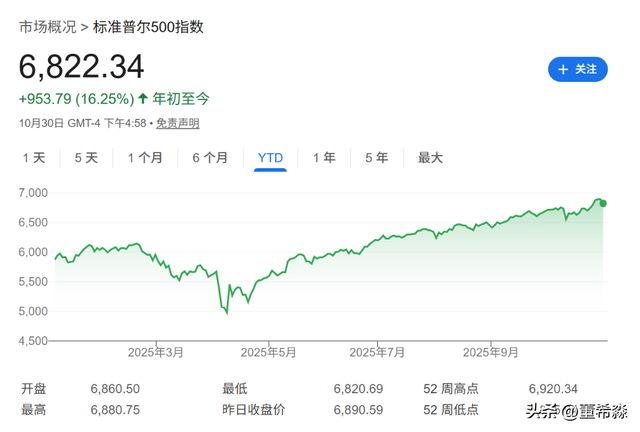Image resolution: width=640 pixels, height=432 pixels.
Task: Click the 最低 value 6,820.69
Action: (358, 389)
